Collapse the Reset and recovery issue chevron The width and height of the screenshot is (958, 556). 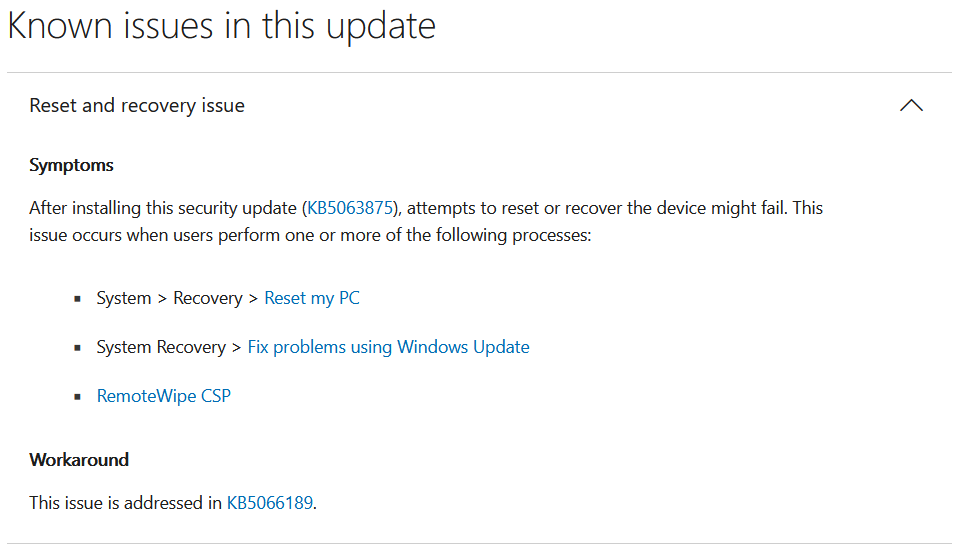click(911, 106)
